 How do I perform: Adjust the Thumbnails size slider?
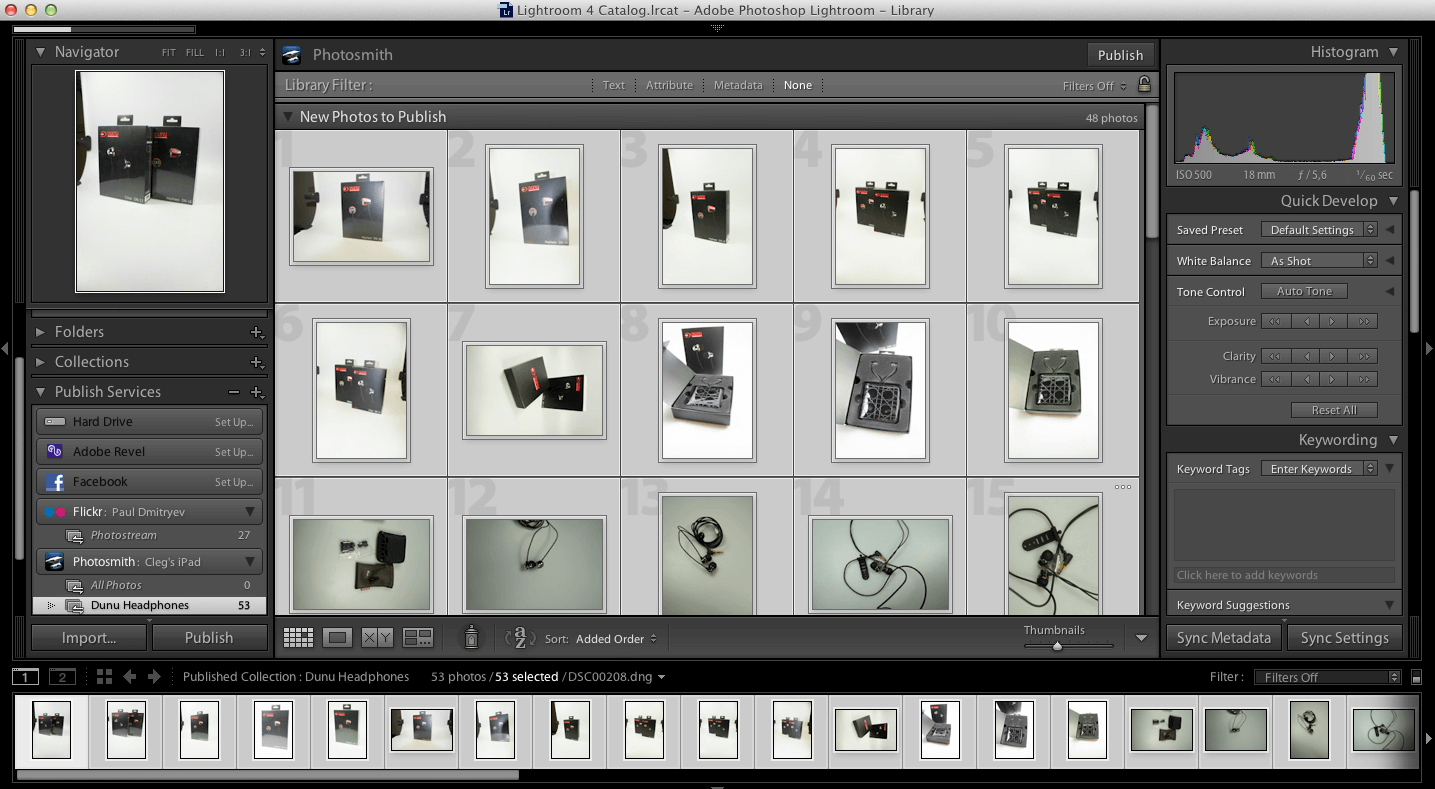coord(1057,646)
